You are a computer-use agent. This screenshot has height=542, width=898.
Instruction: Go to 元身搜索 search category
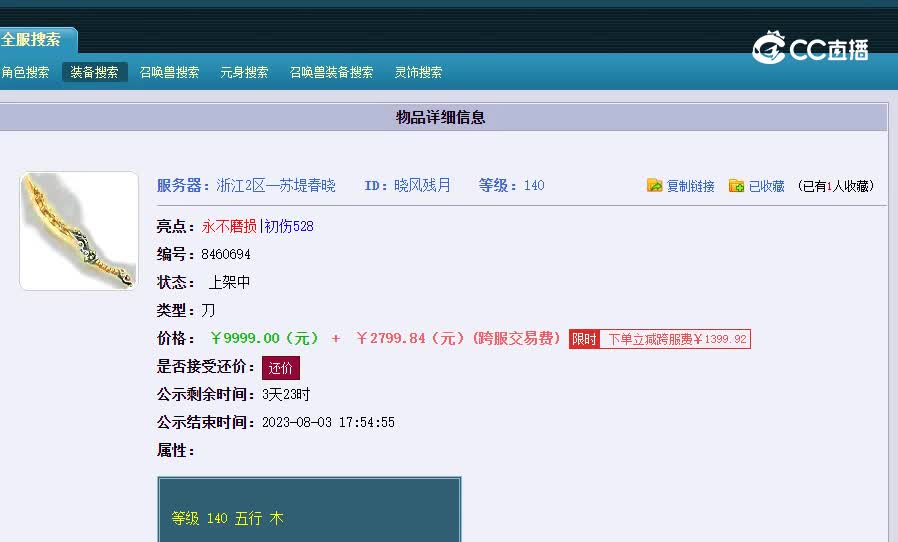click(244, 72)
